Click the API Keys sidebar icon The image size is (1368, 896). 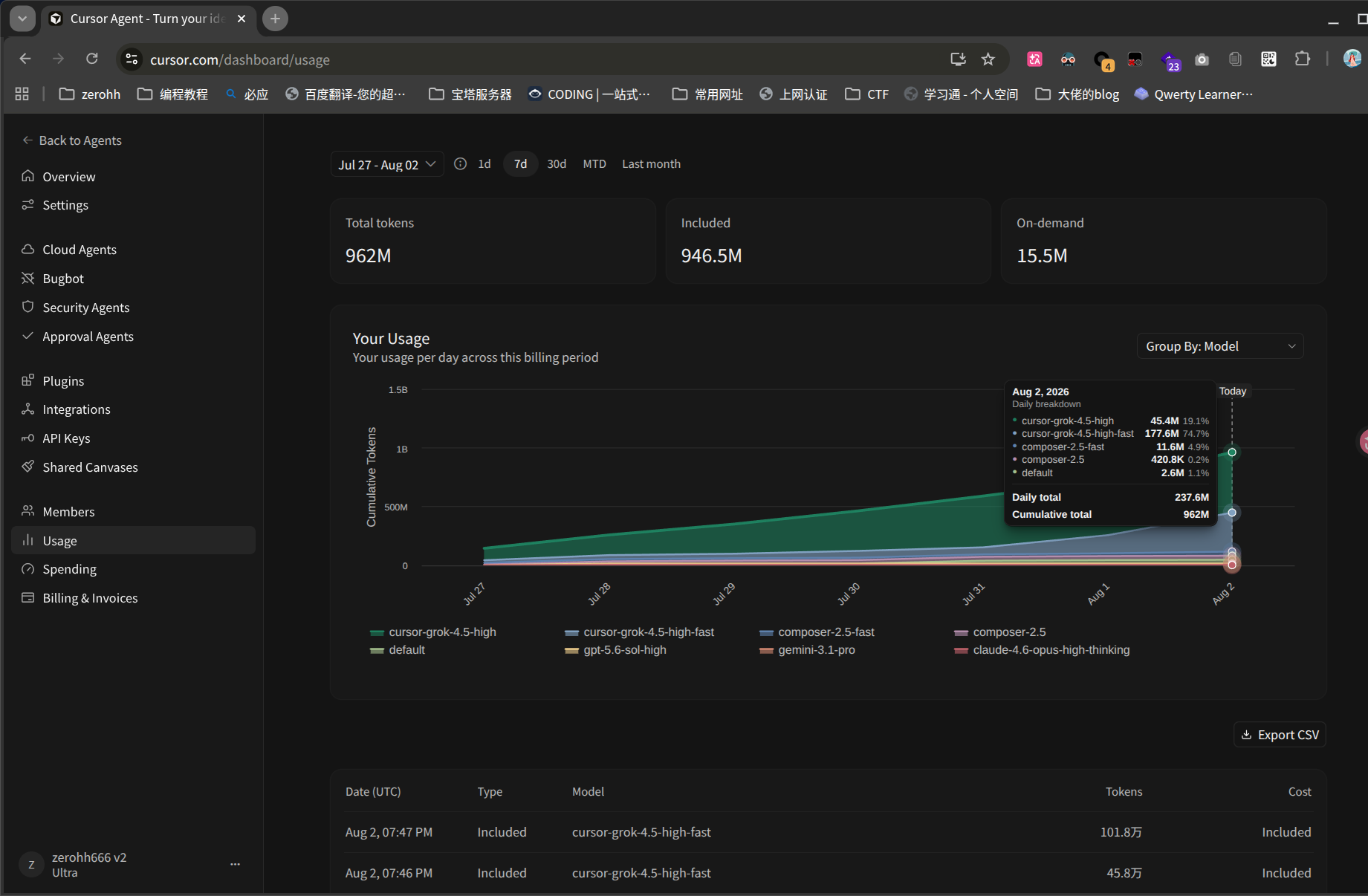pyautogui.click(x=28, y=438)
